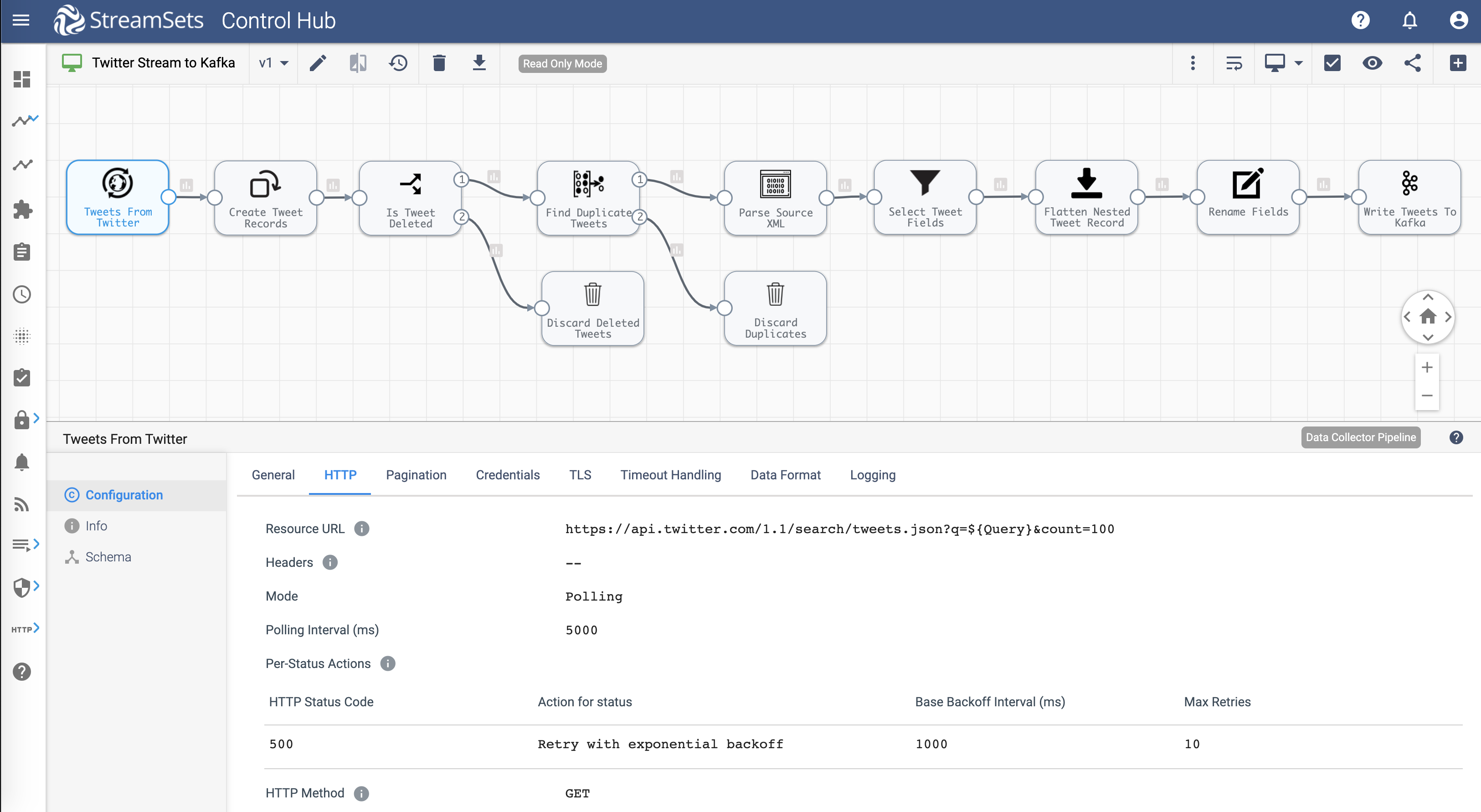Select the Discard Deleted Tweets stage
This screenshot has height=812, width=1481.
pos(593,308)
